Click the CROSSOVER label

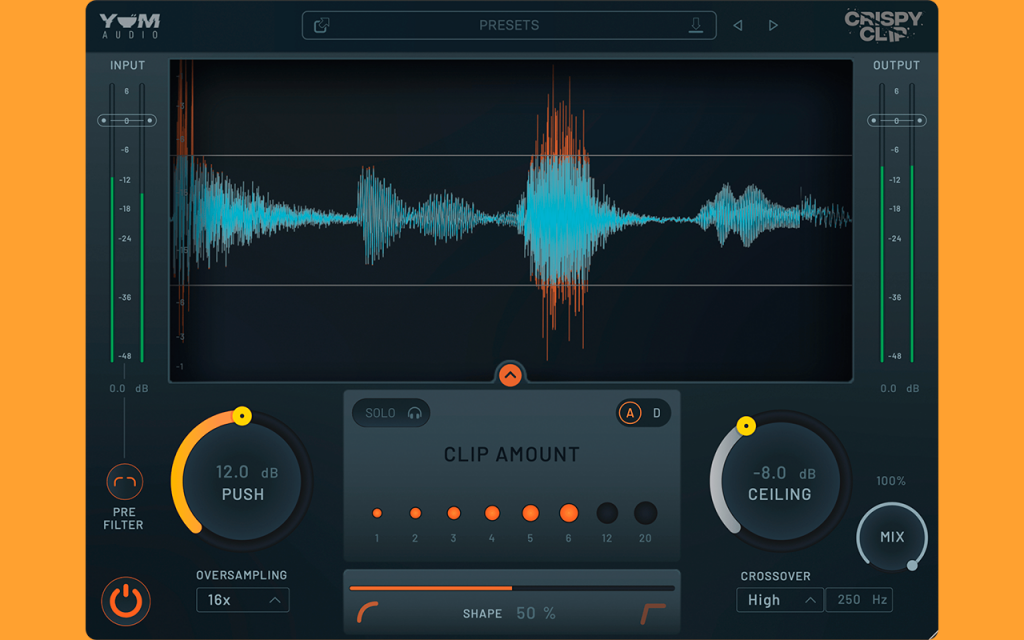775,576
